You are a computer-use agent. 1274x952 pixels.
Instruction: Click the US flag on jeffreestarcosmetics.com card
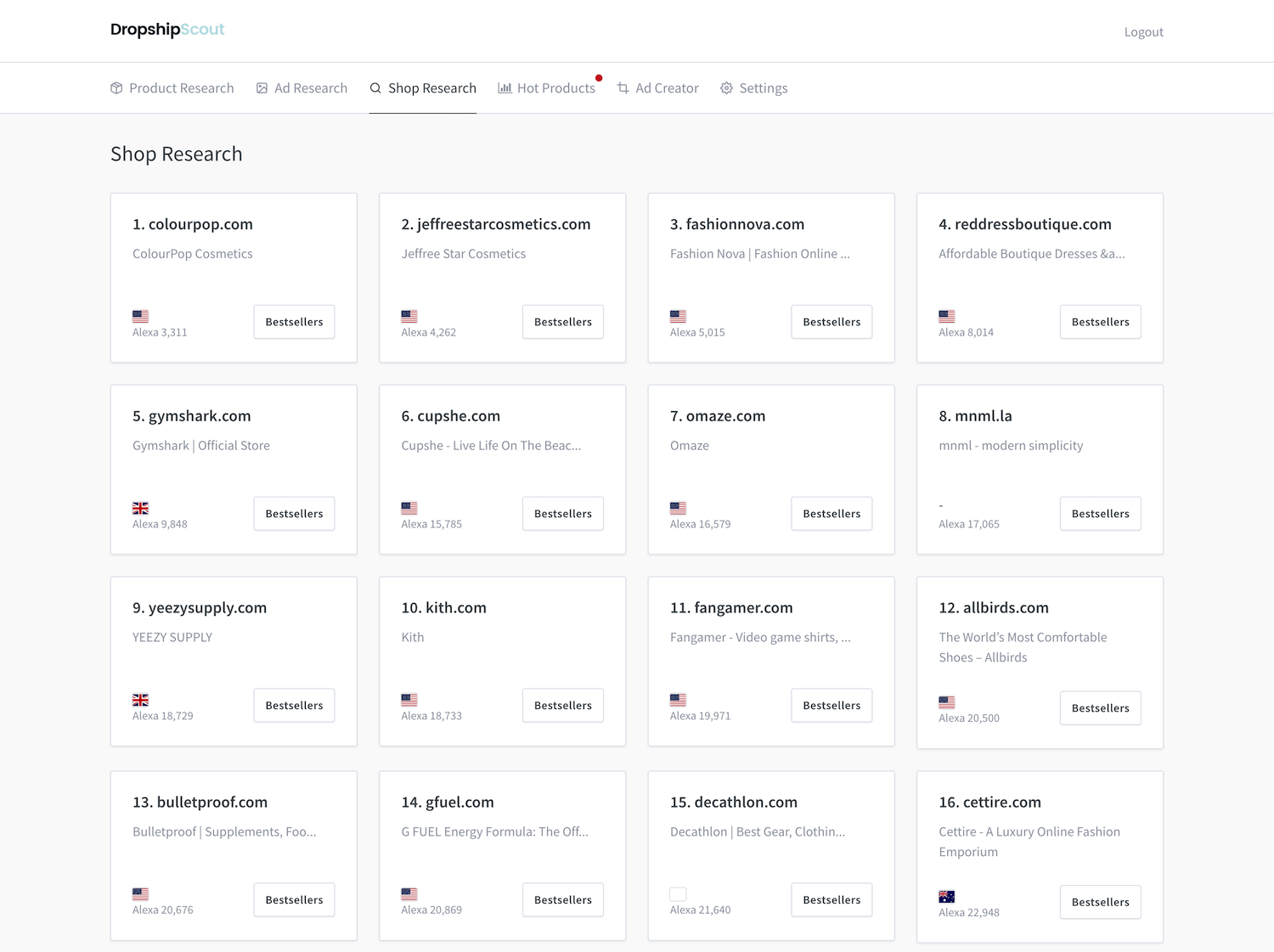click(x=409, y=316)
